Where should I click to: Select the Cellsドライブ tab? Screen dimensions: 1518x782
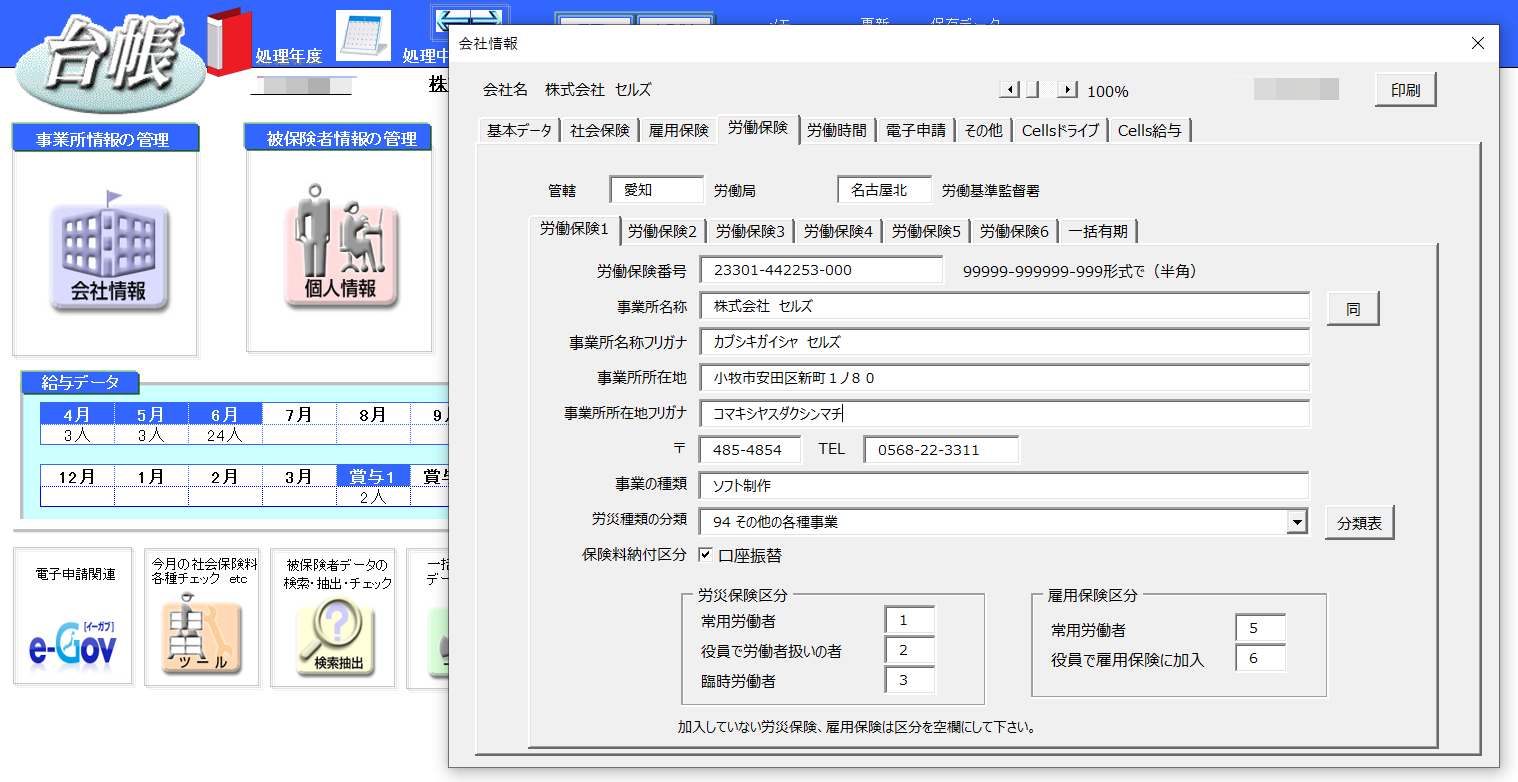click(1060, 131)
